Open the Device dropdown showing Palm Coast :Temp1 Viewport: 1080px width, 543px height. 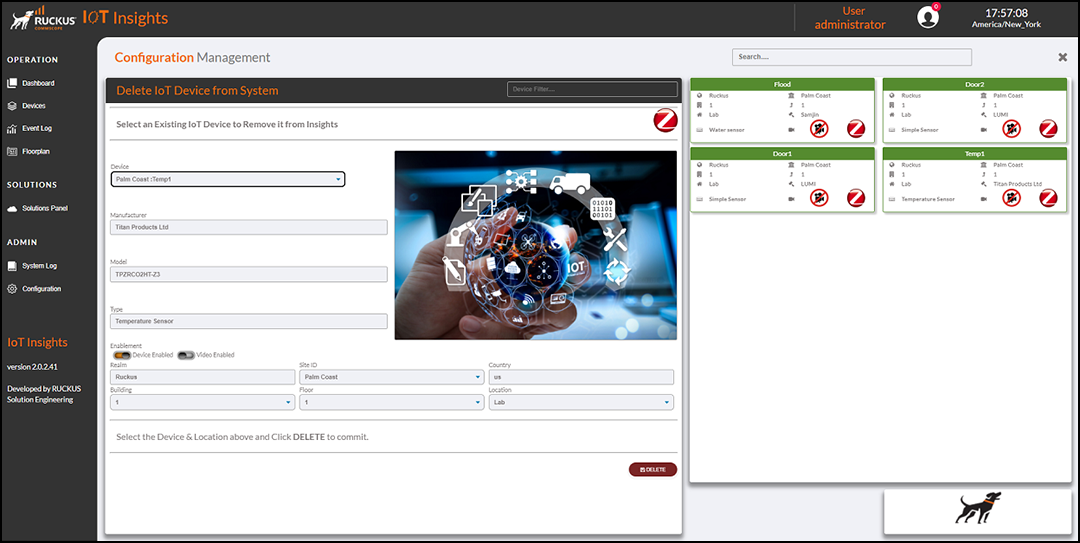tap(228, 179)
